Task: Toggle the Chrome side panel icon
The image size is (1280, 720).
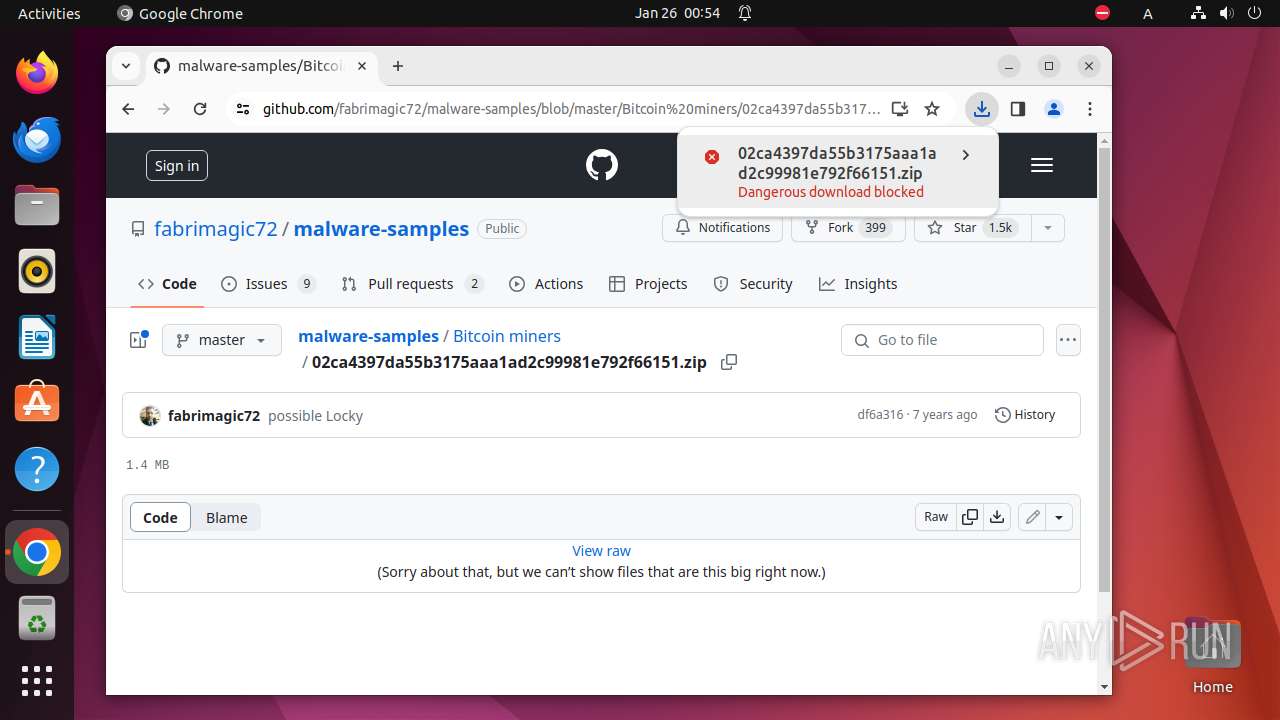Action: click(1018, 109)
